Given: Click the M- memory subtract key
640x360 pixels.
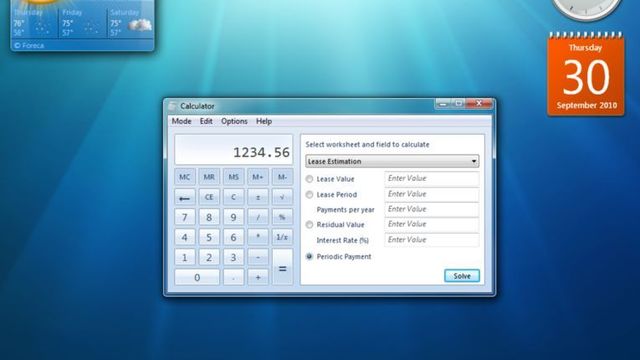Looking at the screenshot, I should pos(282,177).
